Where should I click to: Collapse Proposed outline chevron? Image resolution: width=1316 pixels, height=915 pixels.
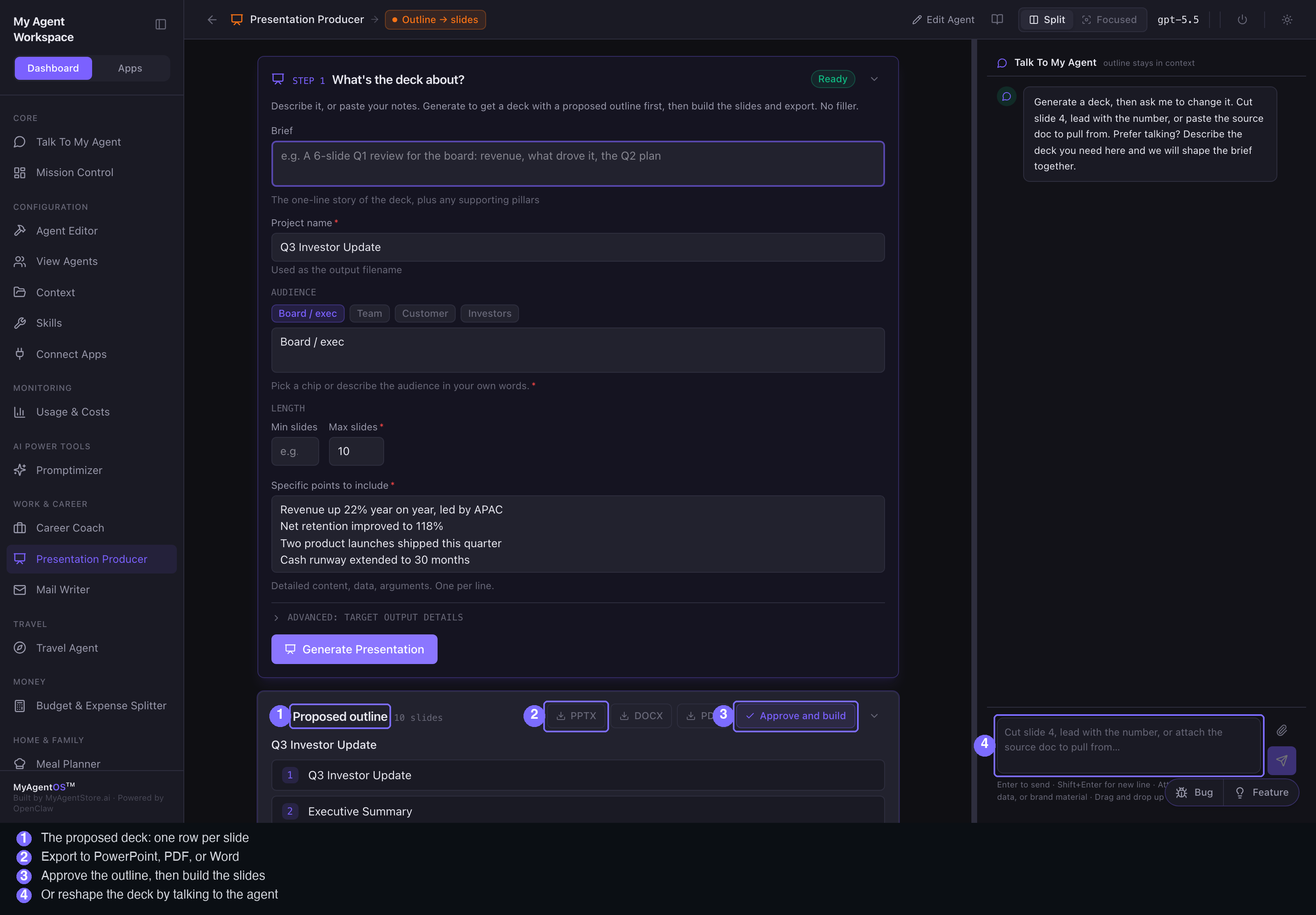pos(874,715)
